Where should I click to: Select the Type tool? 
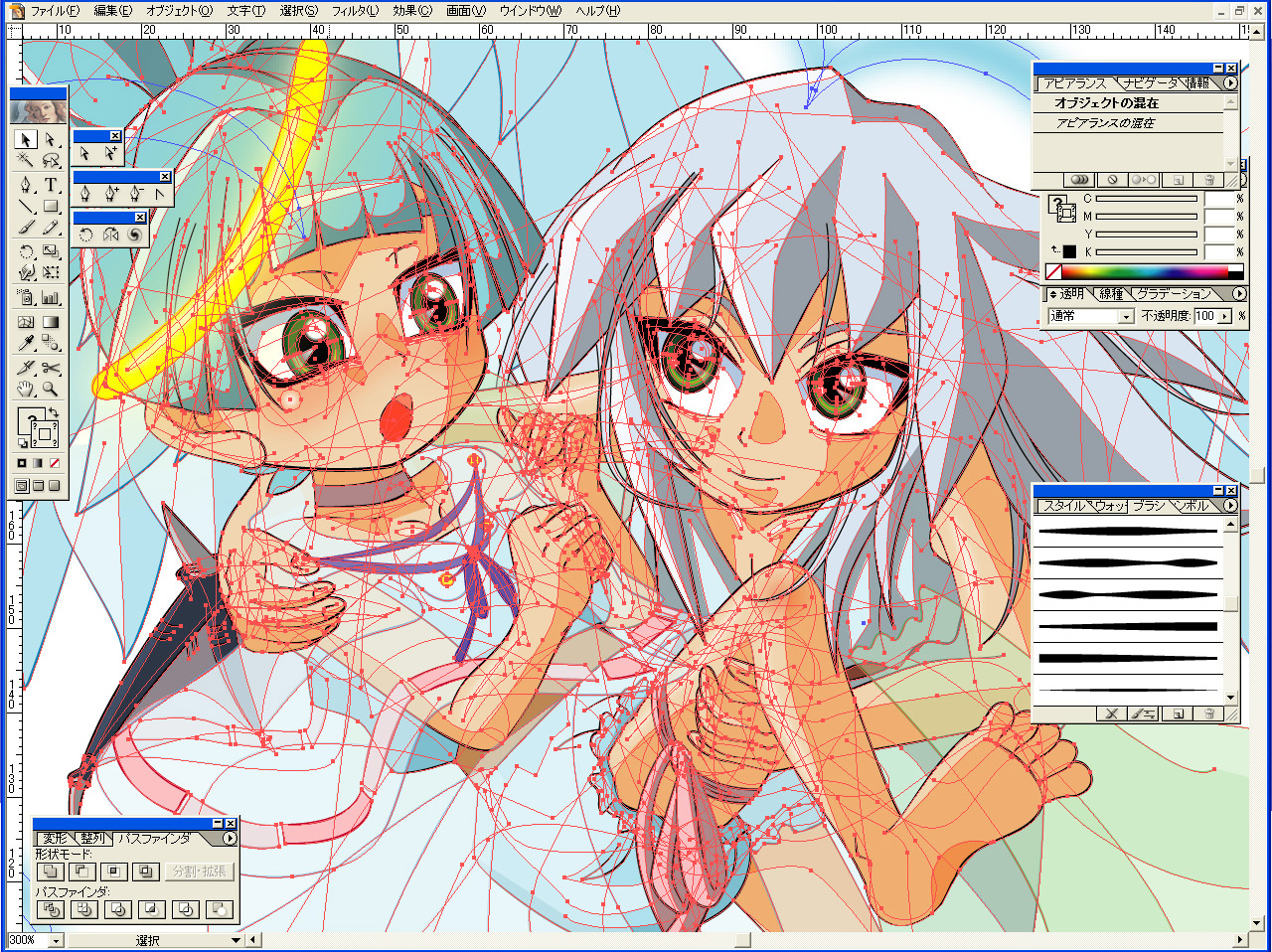click(51, 185)
